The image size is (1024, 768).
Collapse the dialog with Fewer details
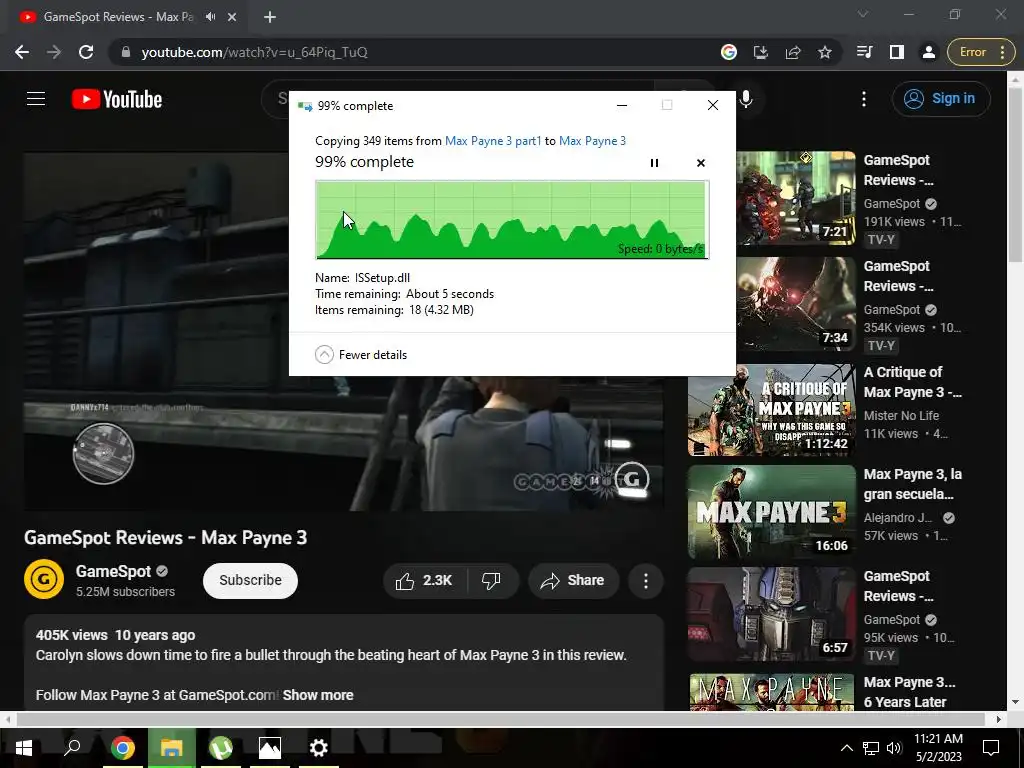361,355
